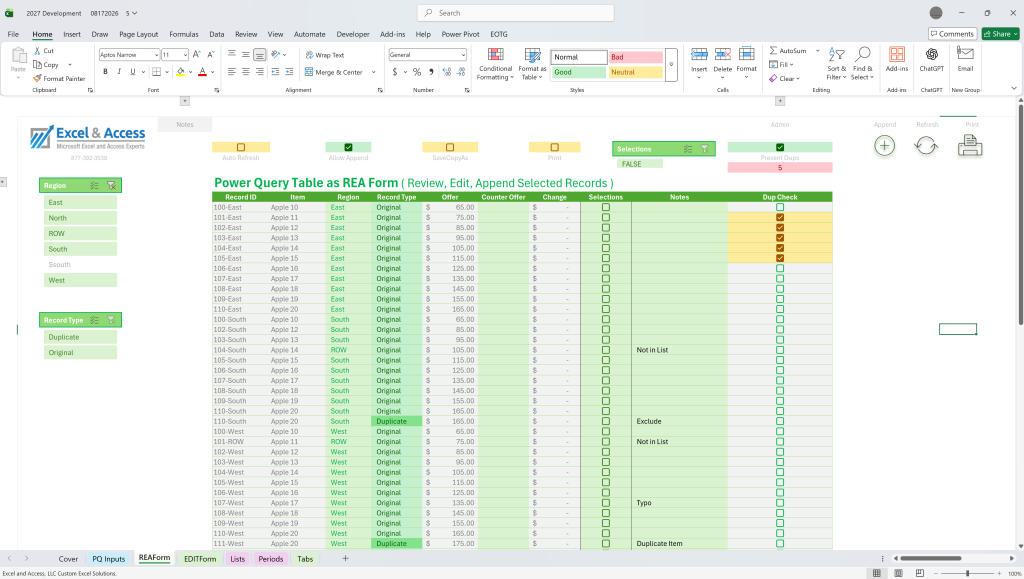Uncheck the Allow Append checkbox
Screen dimensions: 1024x579
(x=348, y=148)
